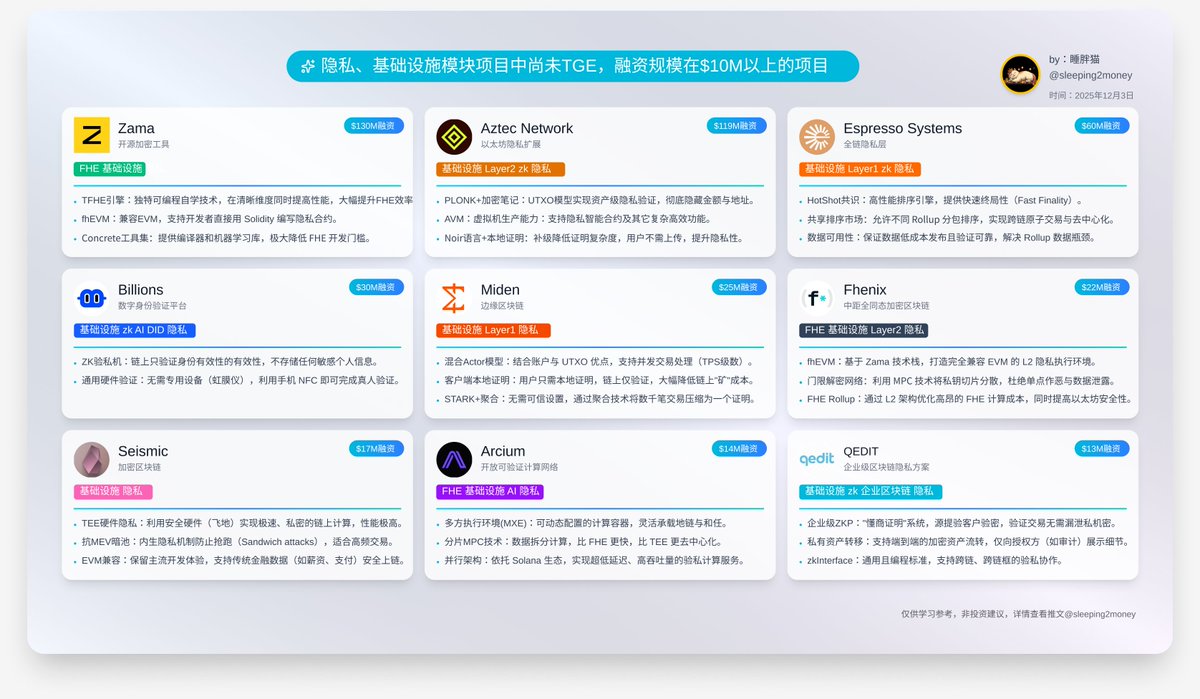1200x699 pixels.
Task: Click Espresso Systems' $60M融资 badge
Action: click(x=1102, y=126)
